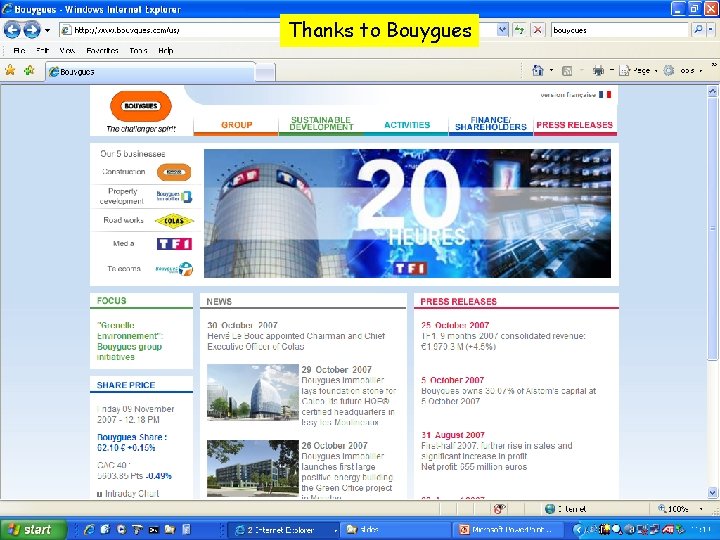Viewport: 720px width, 540px height.
Task: Click the TF1 20 Heures banner image
Action: click(x=407, y=214)
